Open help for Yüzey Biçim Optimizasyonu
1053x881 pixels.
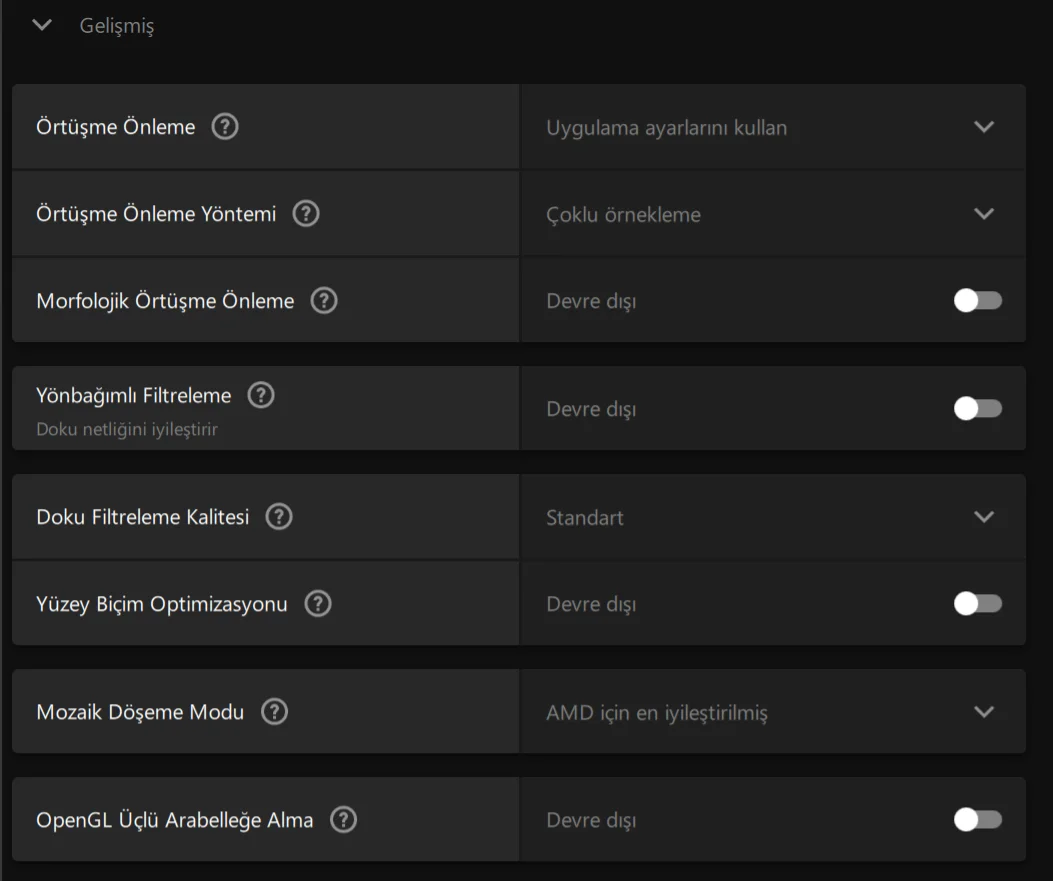tap(318, 603)
